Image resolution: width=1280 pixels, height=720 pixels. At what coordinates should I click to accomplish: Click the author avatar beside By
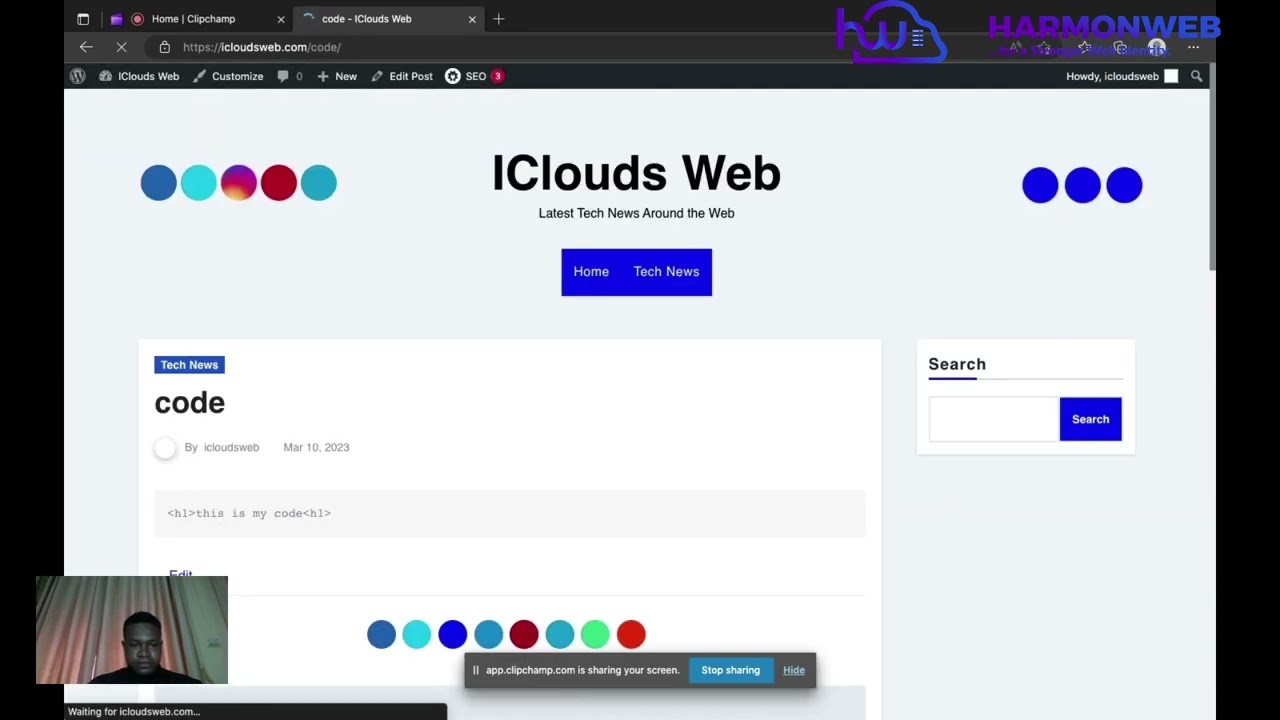(165, 448)
